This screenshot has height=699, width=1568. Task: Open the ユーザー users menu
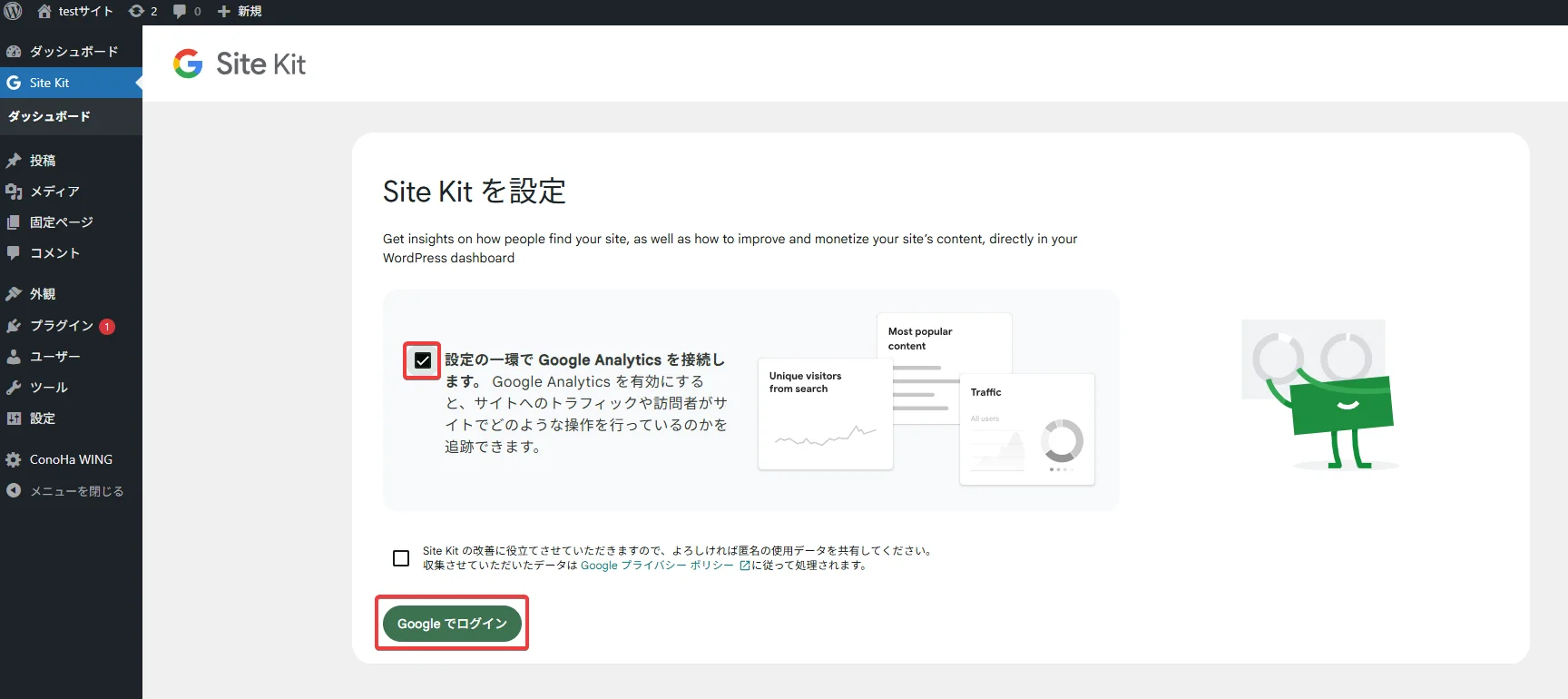click(71, 357)
